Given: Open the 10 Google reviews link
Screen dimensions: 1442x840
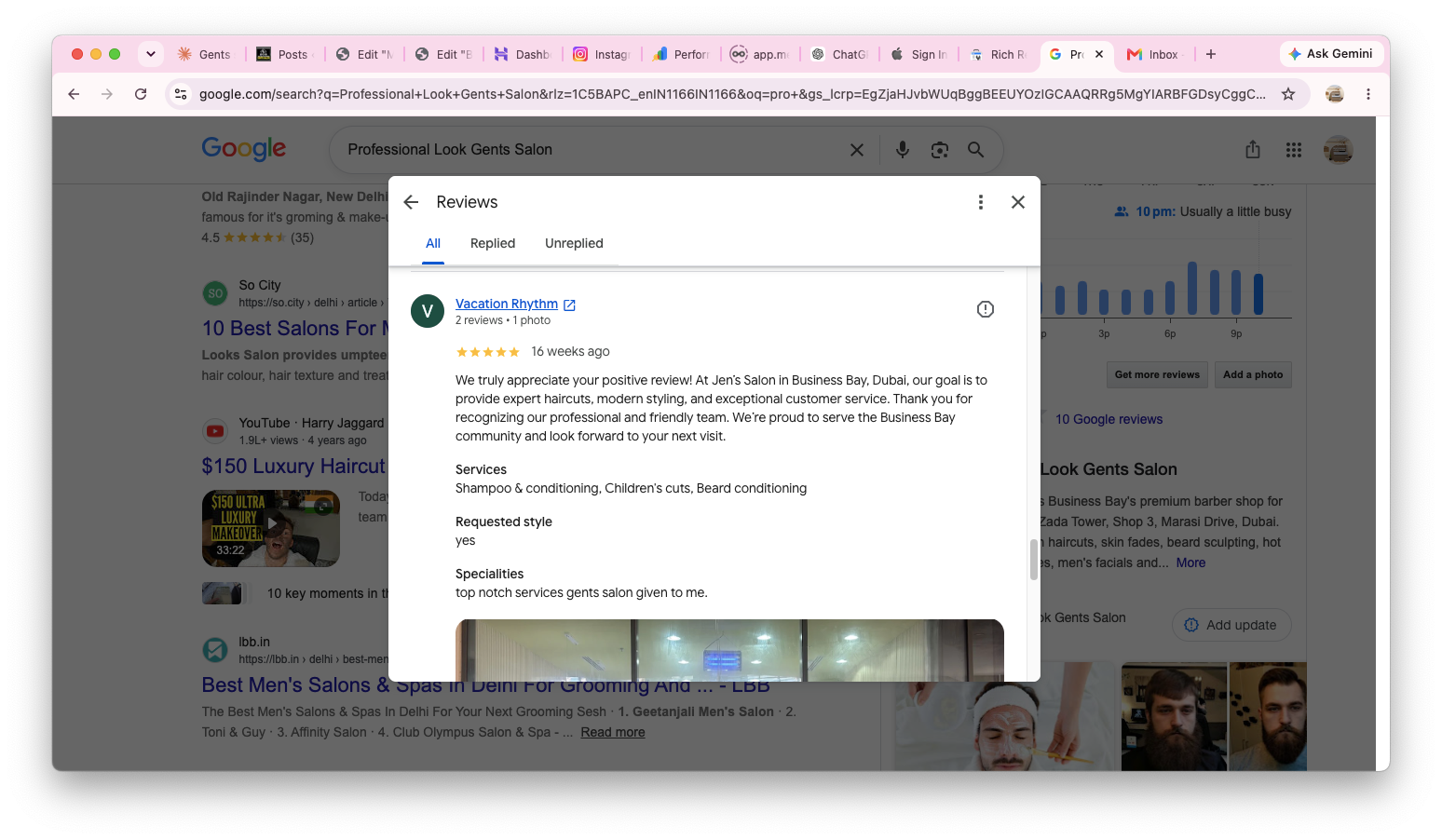Looking at the screenshot, I should 1109,419.
